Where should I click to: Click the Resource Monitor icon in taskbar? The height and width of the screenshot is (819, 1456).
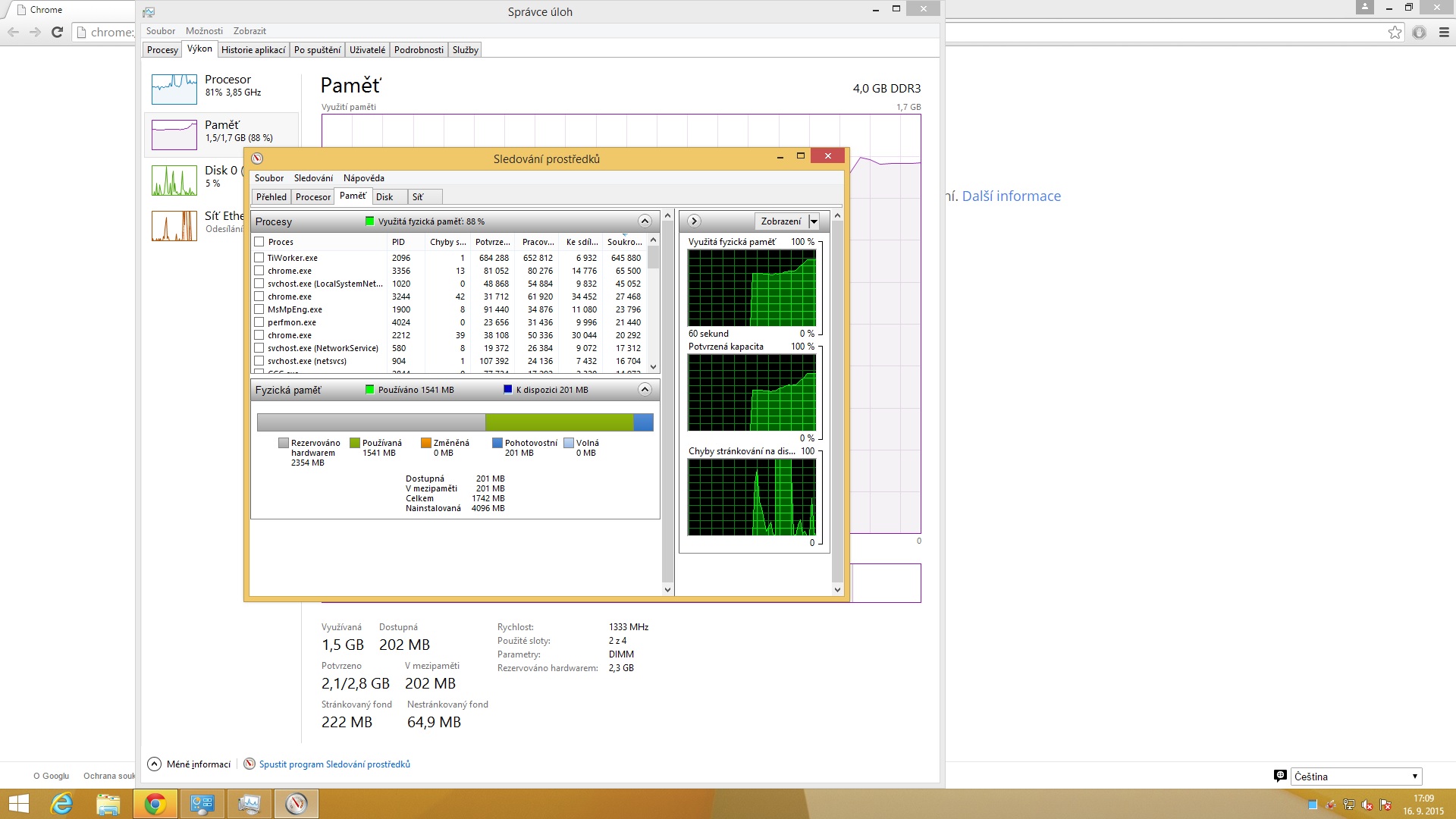point(297,804)
